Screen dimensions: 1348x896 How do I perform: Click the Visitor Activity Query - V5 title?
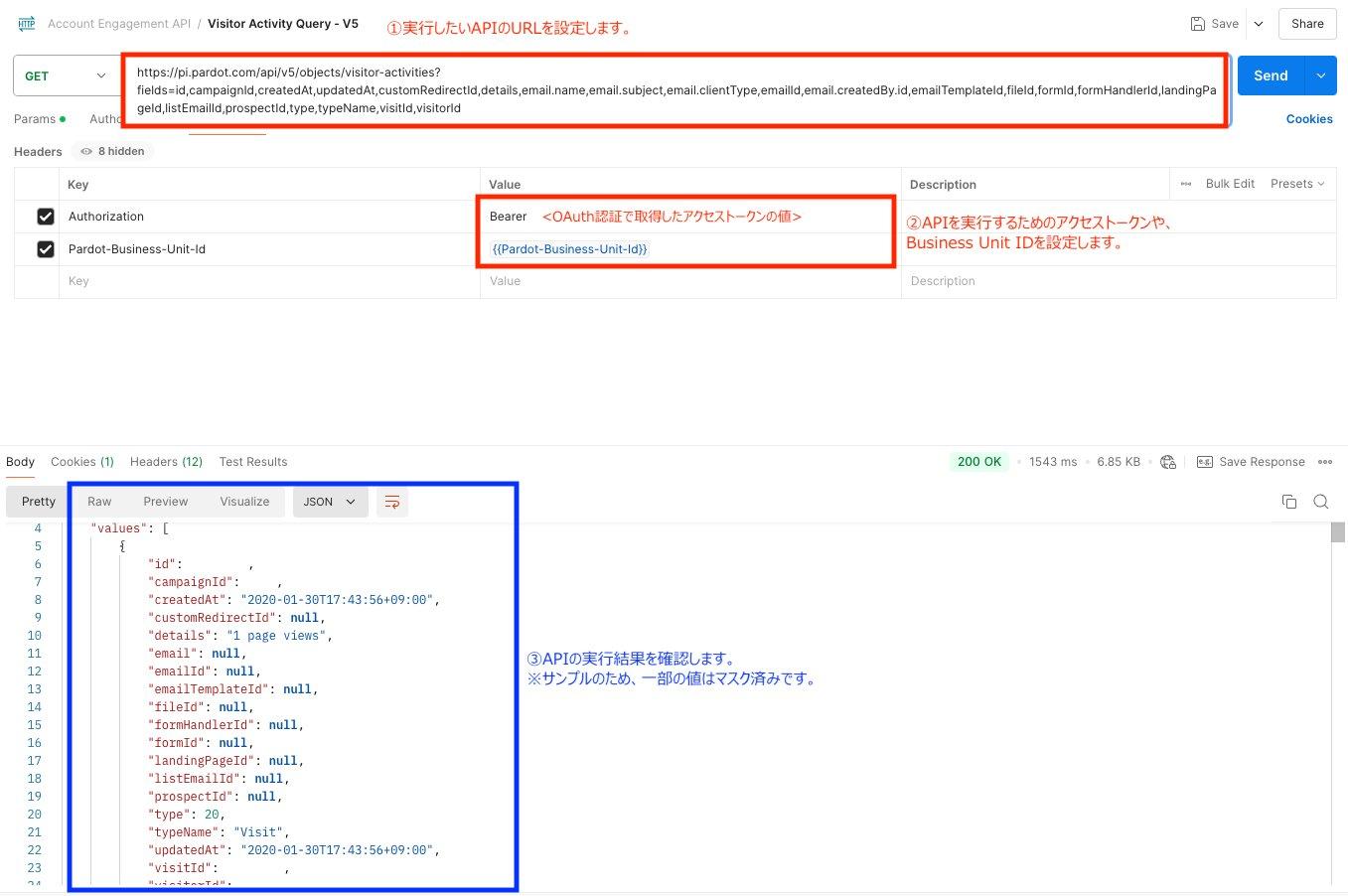point(283,24)
